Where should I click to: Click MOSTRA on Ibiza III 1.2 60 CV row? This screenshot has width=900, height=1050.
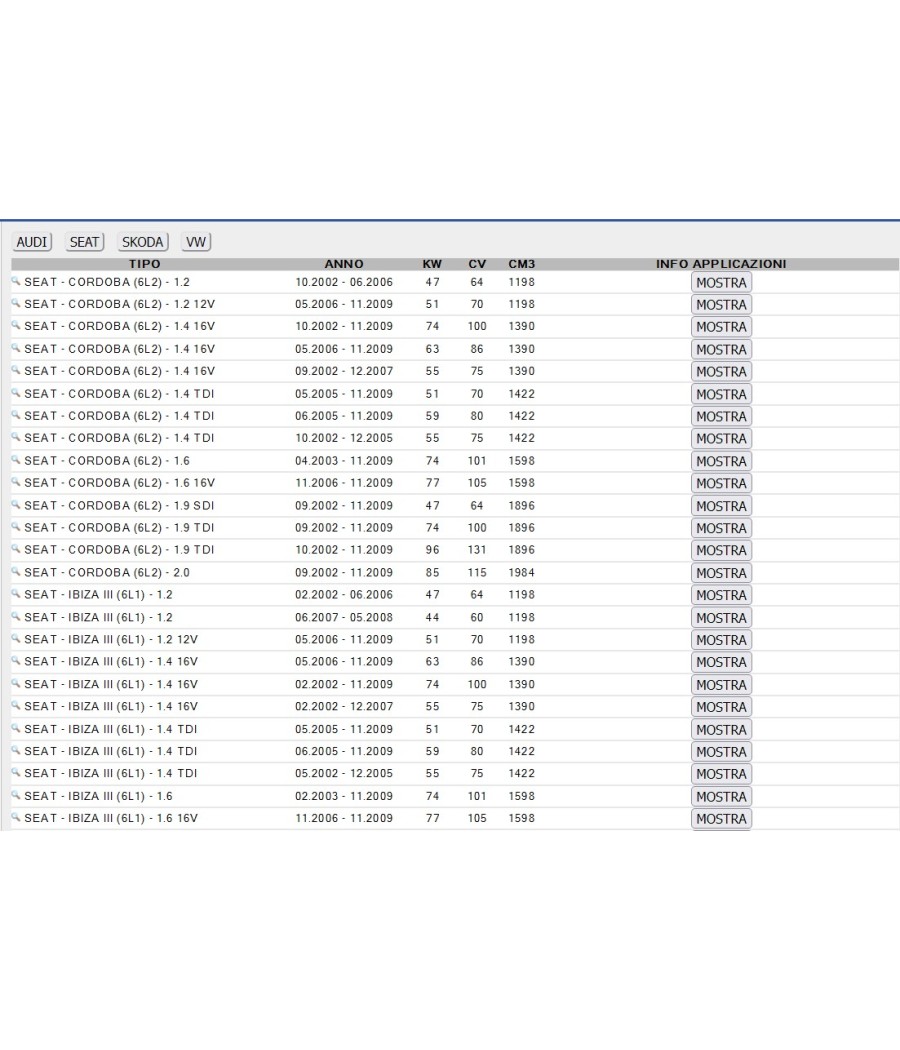click(721, 618)
